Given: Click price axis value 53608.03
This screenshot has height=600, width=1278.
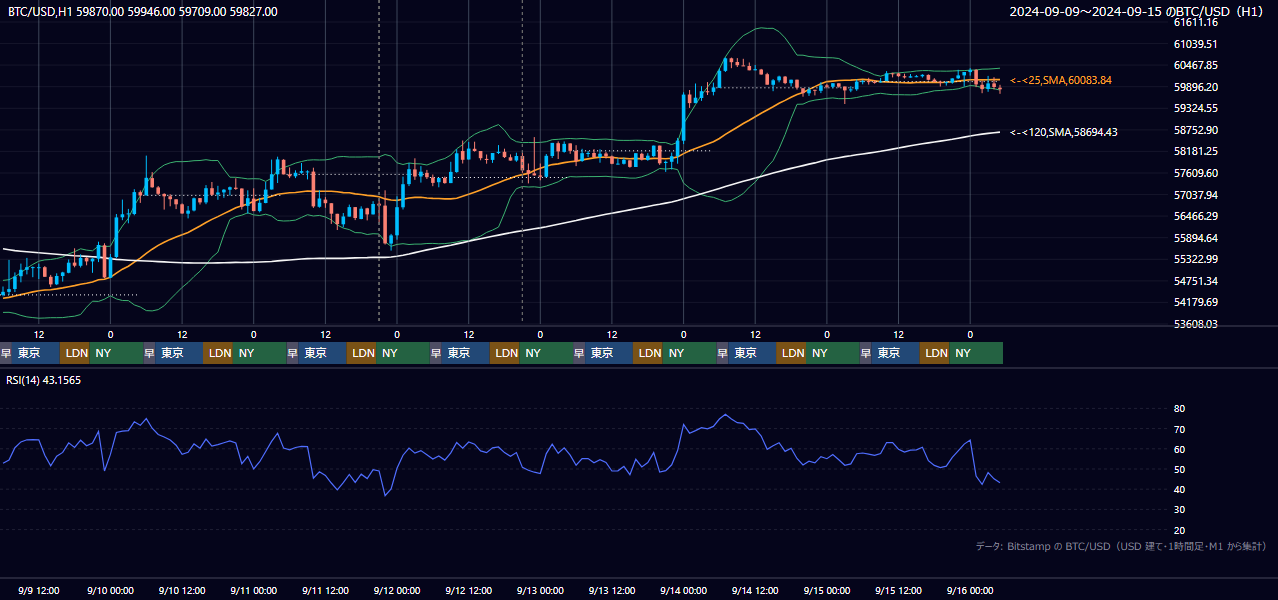Looking at the screenshot, I should 1195,324.
